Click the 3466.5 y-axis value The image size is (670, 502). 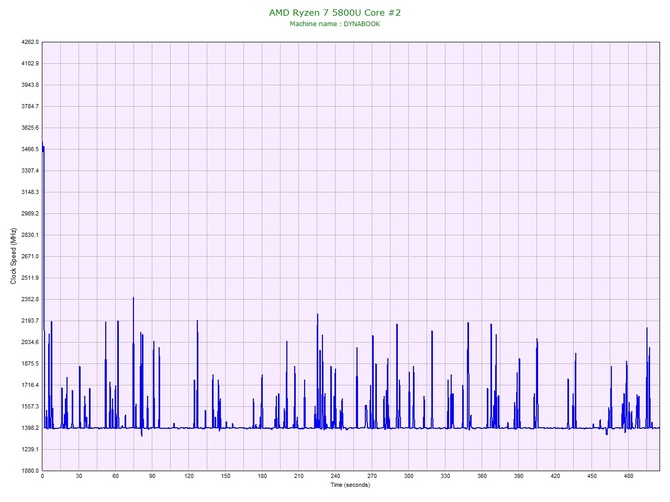(x=30, y=150)
